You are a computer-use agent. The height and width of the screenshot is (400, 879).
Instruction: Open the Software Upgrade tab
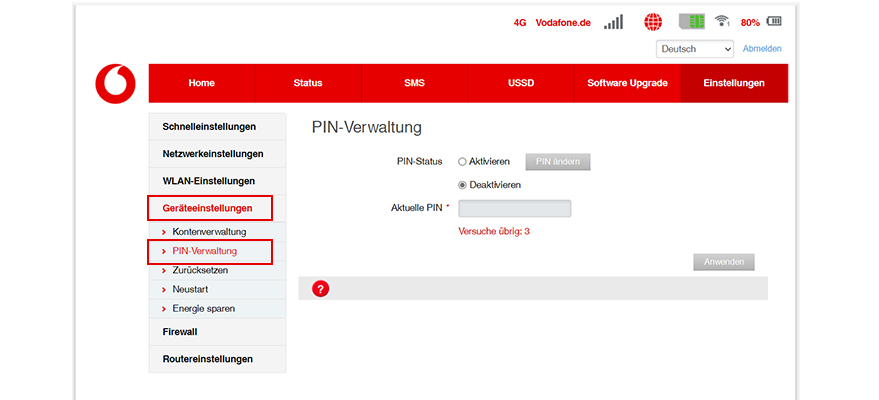pyautogui.click(x=627, y=83)
